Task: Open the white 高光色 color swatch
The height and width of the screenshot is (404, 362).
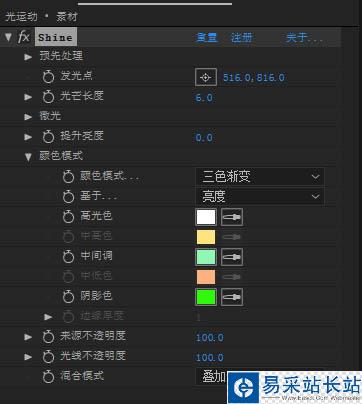Action: point(206,217)
